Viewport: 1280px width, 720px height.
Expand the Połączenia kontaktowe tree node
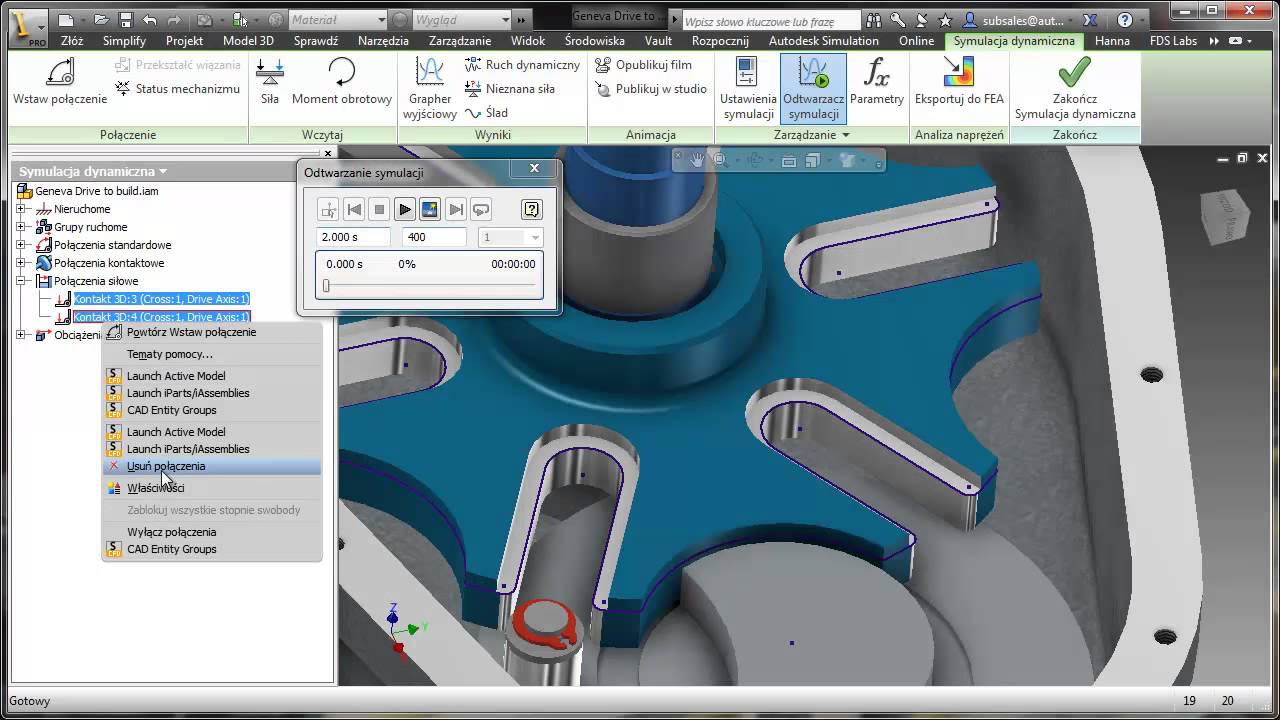(x=21, y=263)
